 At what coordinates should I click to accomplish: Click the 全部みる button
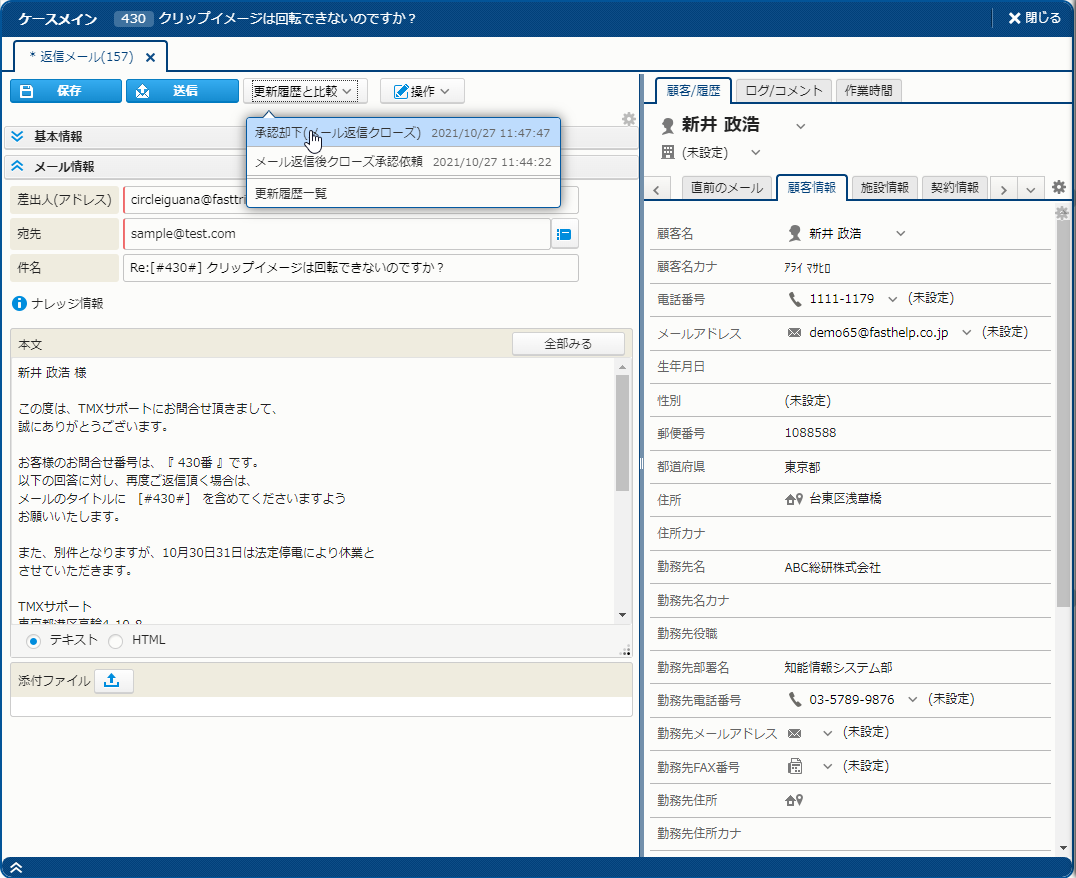(x=568, y=344)
